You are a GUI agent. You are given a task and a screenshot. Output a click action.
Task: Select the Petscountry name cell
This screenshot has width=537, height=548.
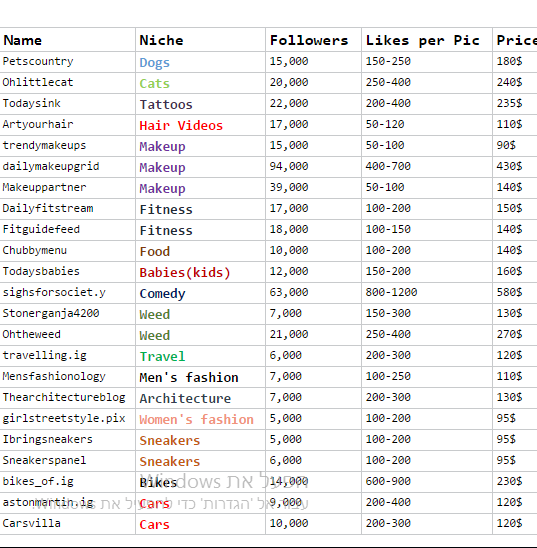[67, 62]
